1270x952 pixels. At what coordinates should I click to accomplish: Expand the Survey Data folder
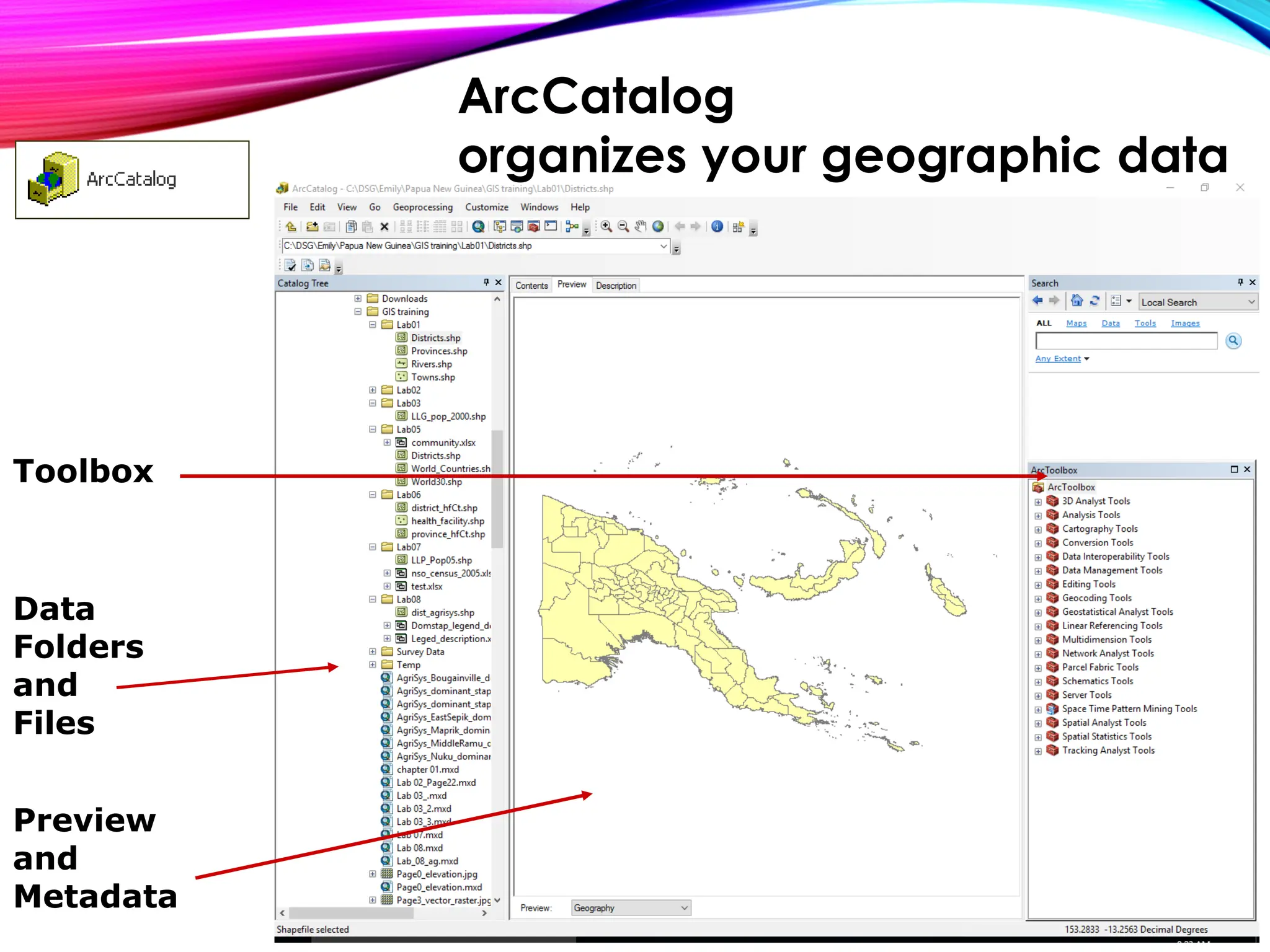[373, 652]
